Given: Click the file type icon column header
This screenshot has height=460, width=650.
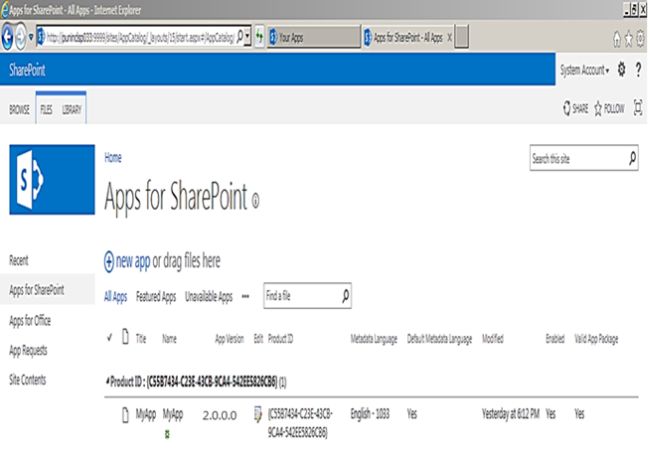Looking at the screenshot, I should pos(125,337).
